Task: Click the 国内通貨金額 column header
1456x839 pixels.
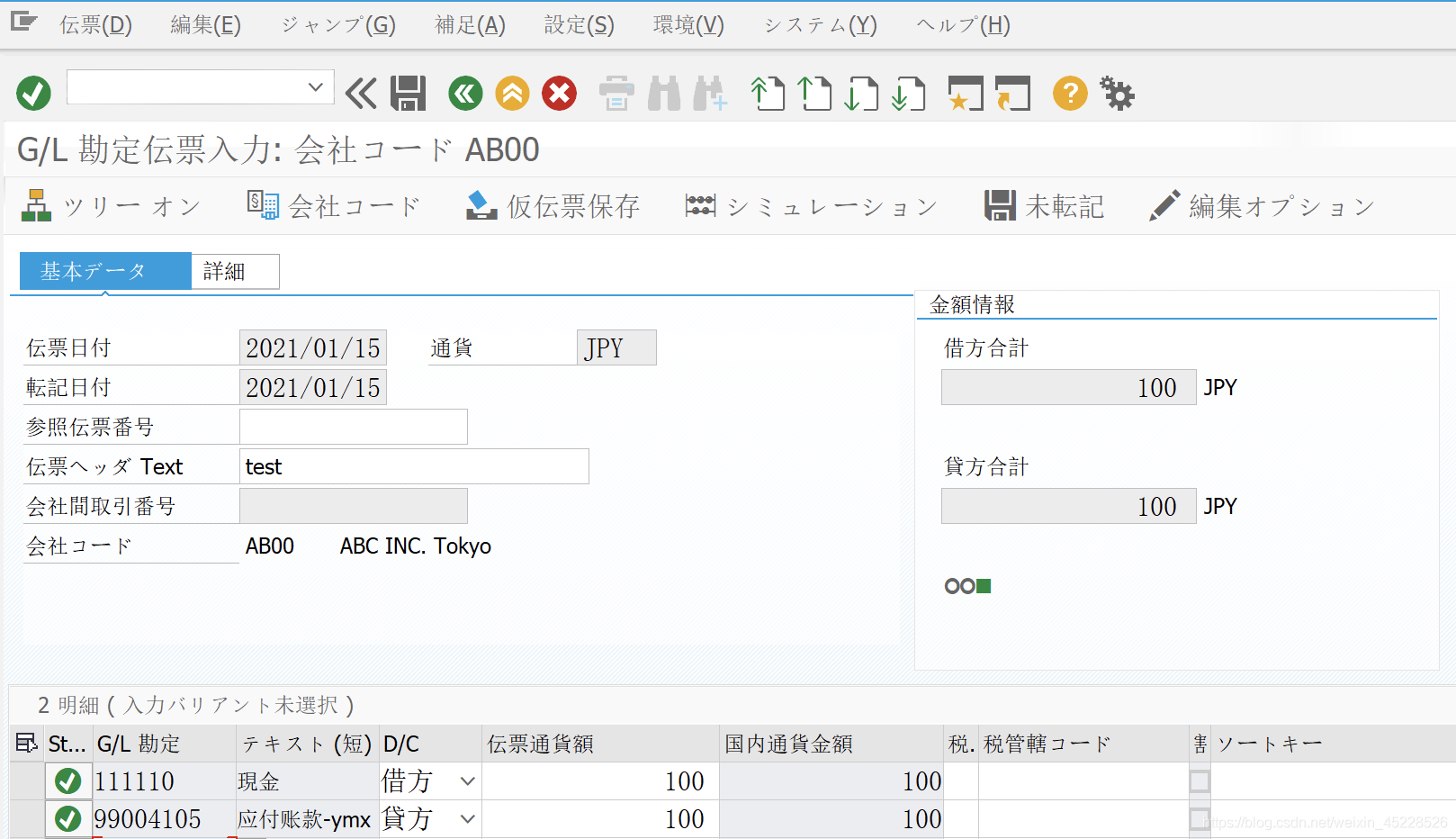Action: tap(831, 744)
